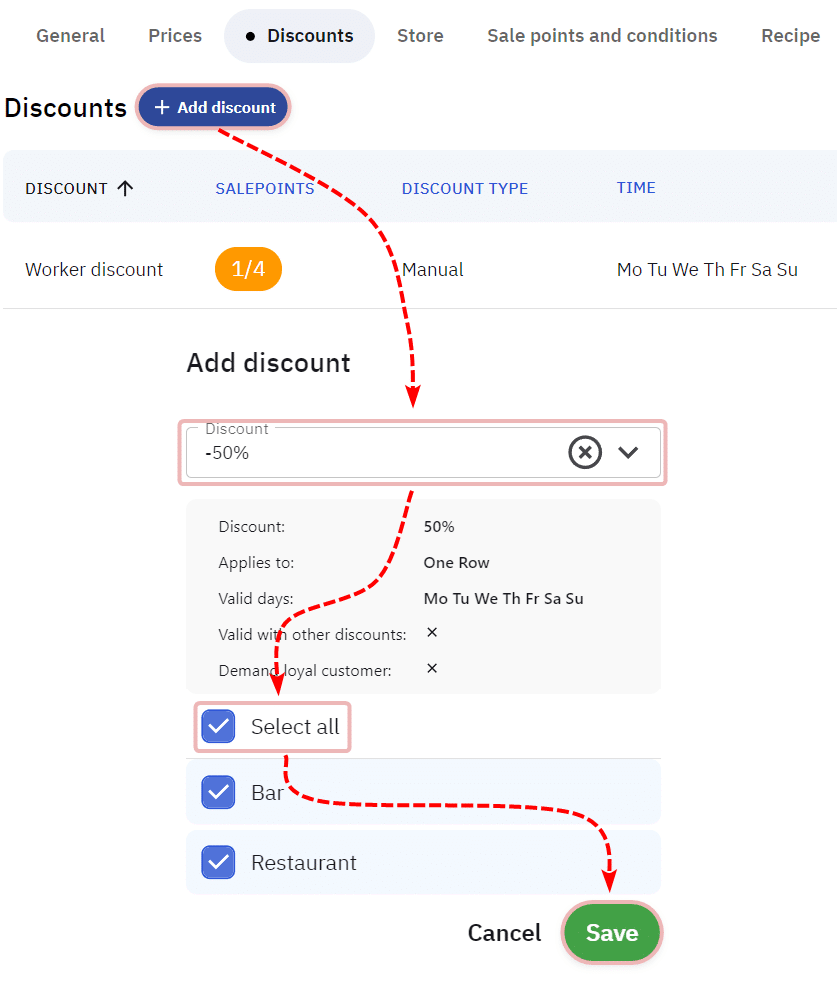Switch to the Recipe tab
This screenshot has width=837, height=982.
coord(790,36)
